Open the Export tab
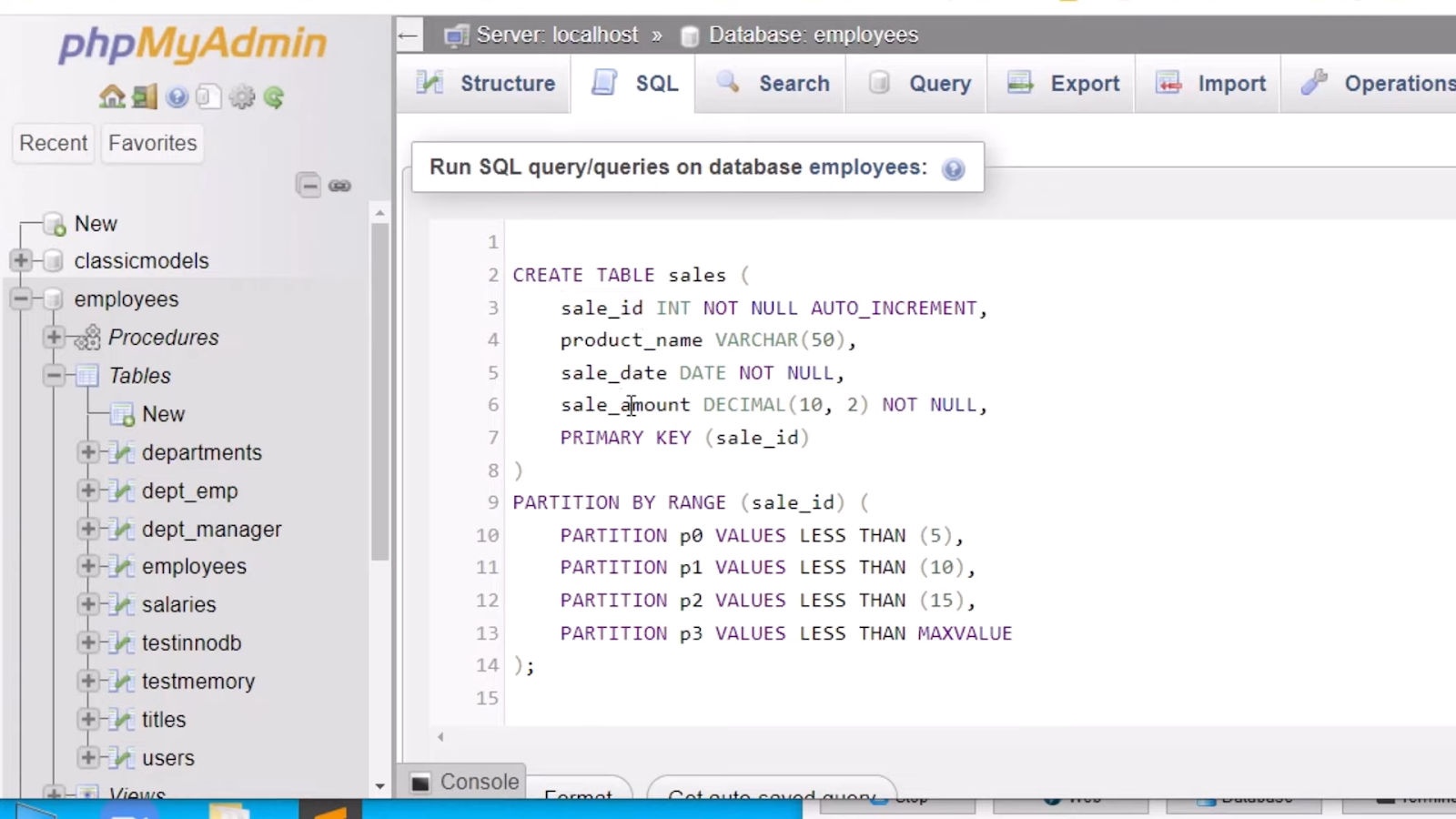 point(1062,84)
